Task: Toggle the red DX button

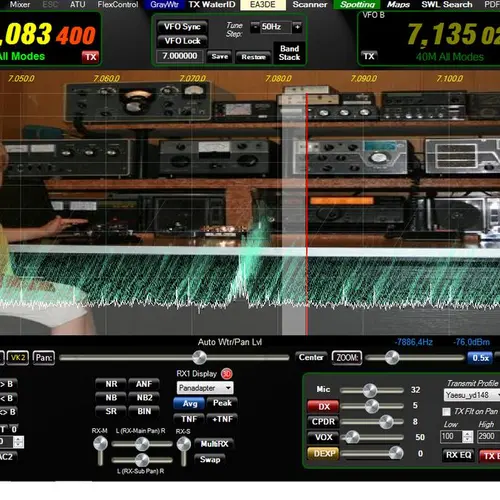Action: click(323, 406)
